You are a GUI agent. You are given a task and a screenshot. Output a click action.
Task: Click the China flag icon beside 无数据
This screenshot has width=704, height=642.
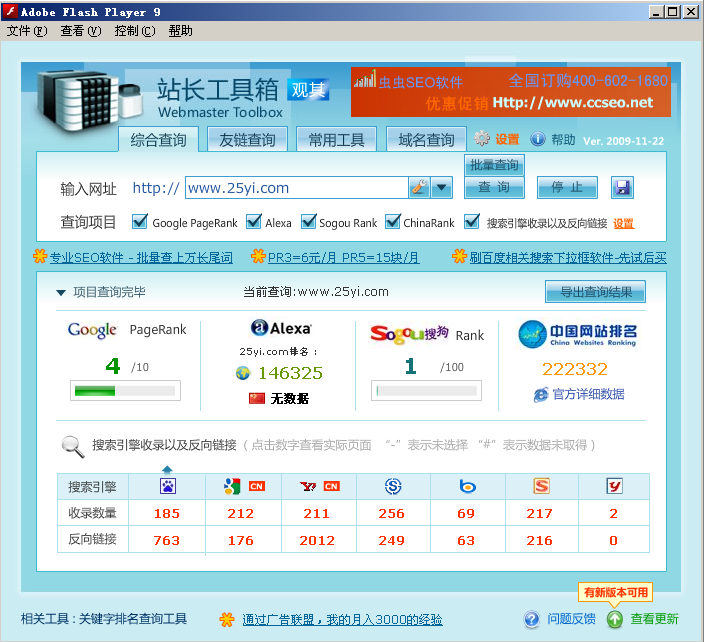coord(257,398)
